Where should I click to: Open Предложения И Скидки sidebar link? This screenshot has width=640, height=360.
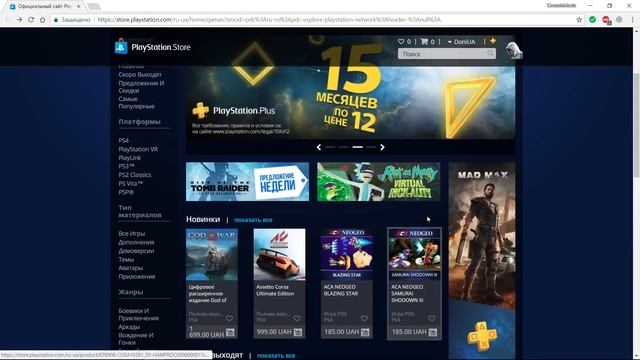[141, 87]
